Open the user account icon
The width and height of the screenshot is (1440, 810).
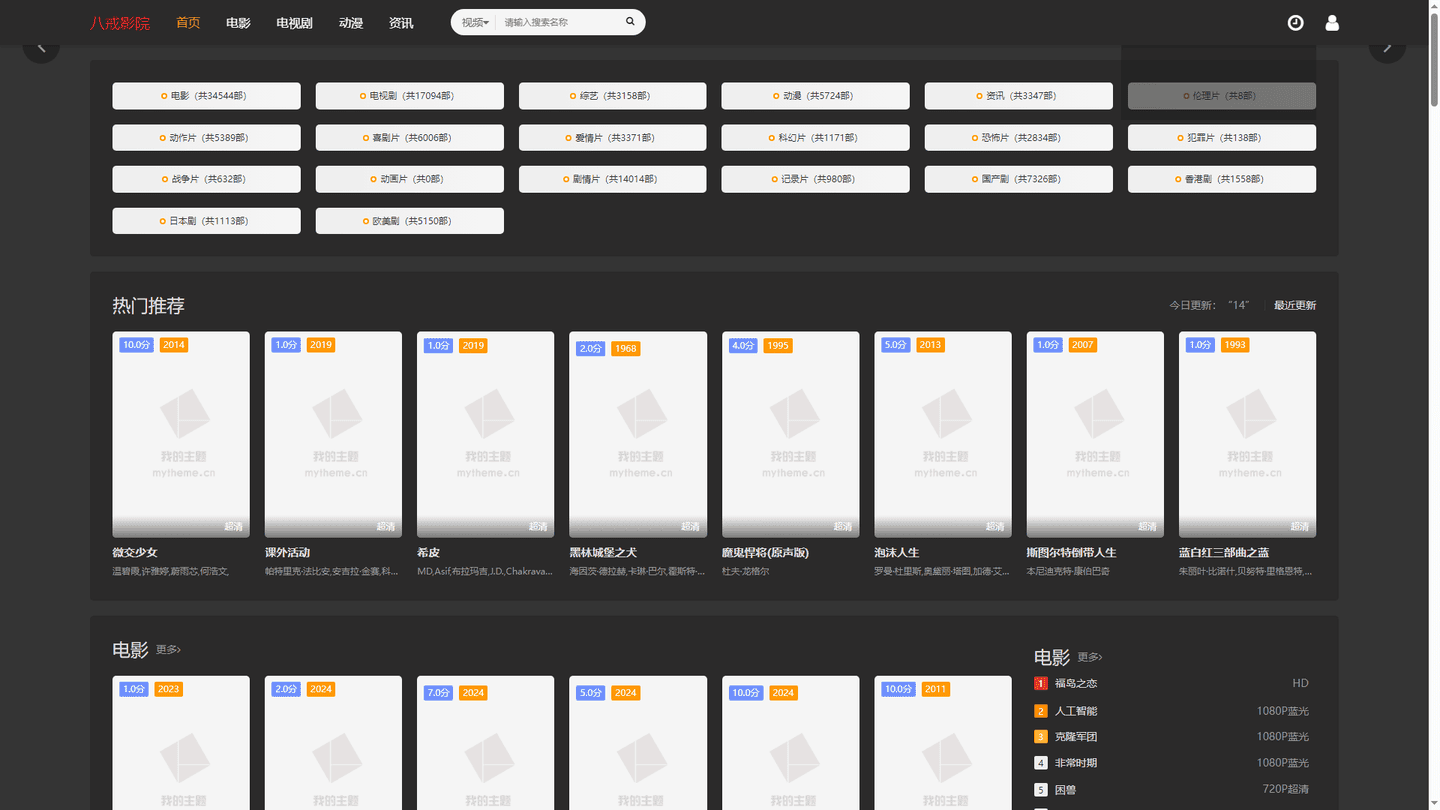pyautogui.click(x=1332, y=22)
